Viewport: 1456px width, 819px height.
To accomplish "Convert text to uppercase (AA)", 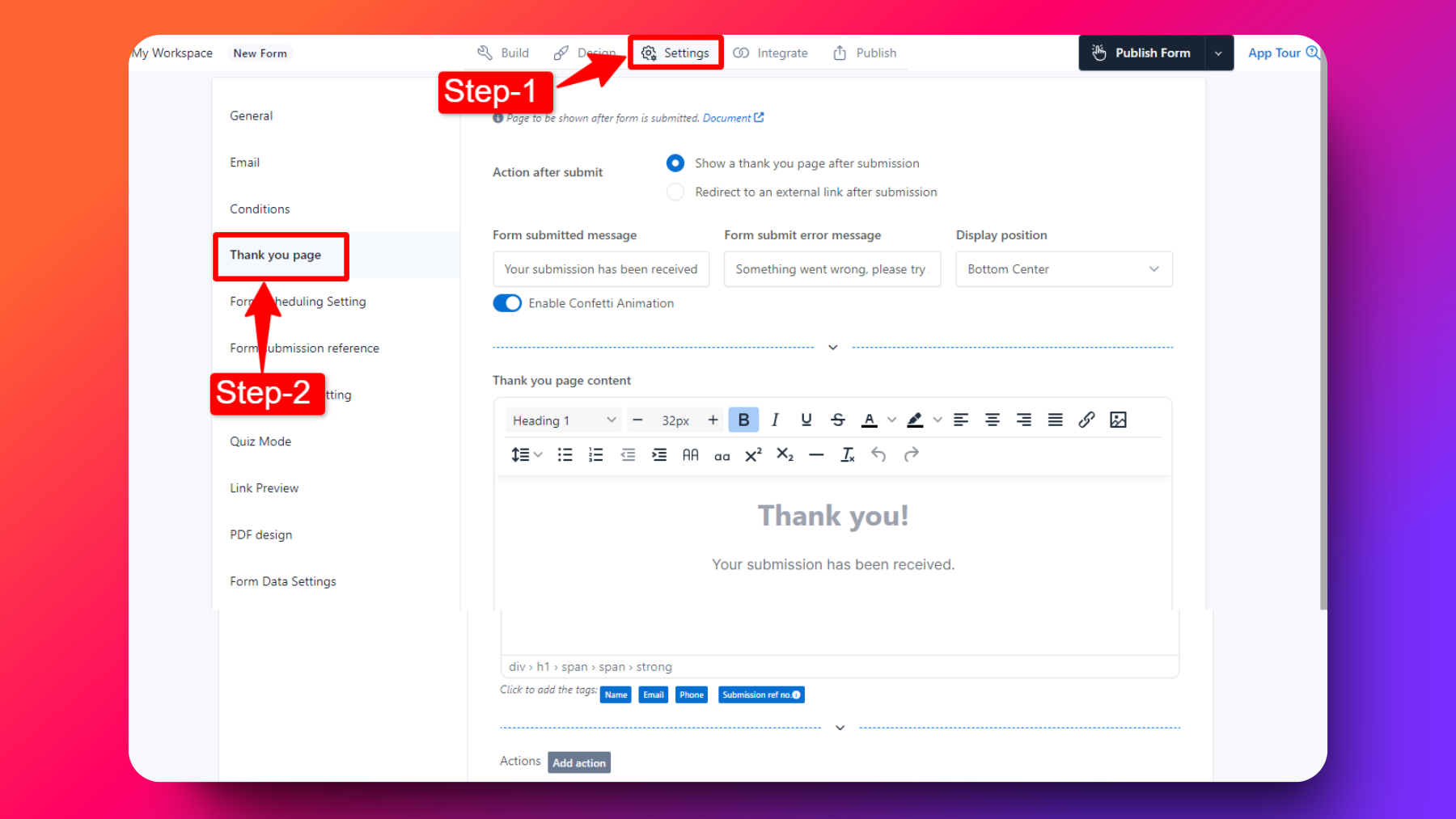I will 690,455.
